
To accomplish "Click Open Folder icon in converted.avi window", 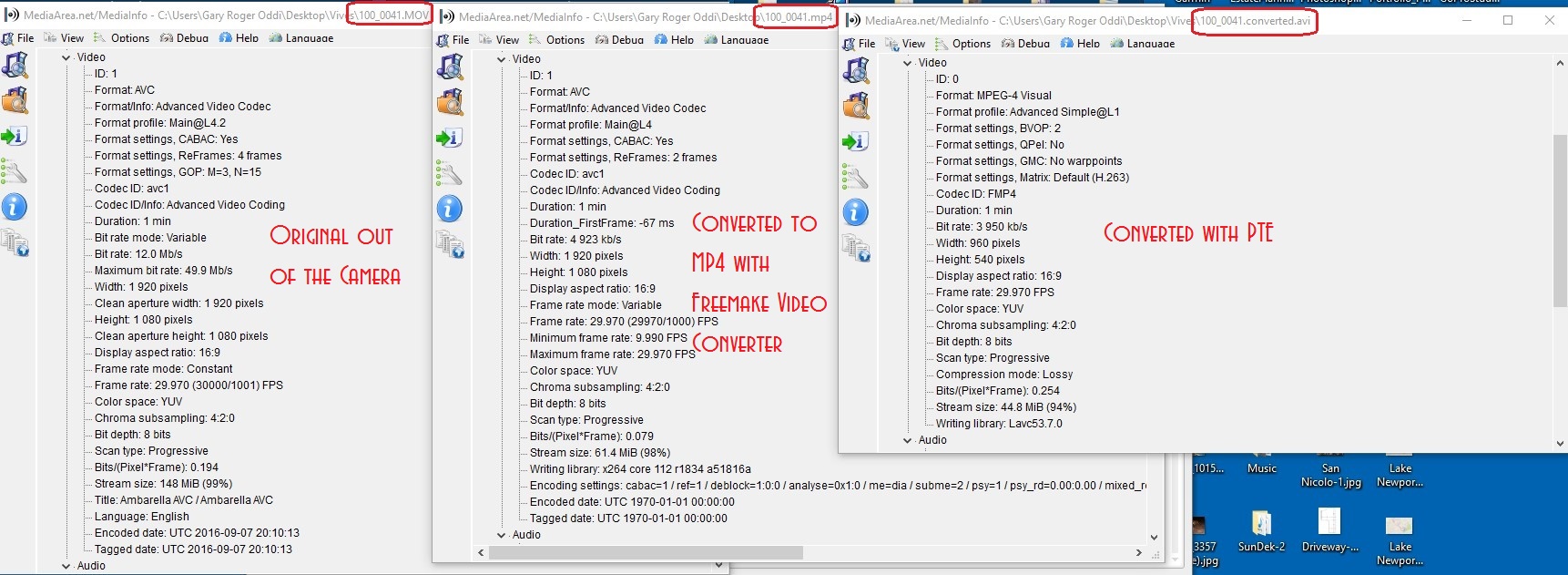I will pyautogui.click(x=856, y=106).
